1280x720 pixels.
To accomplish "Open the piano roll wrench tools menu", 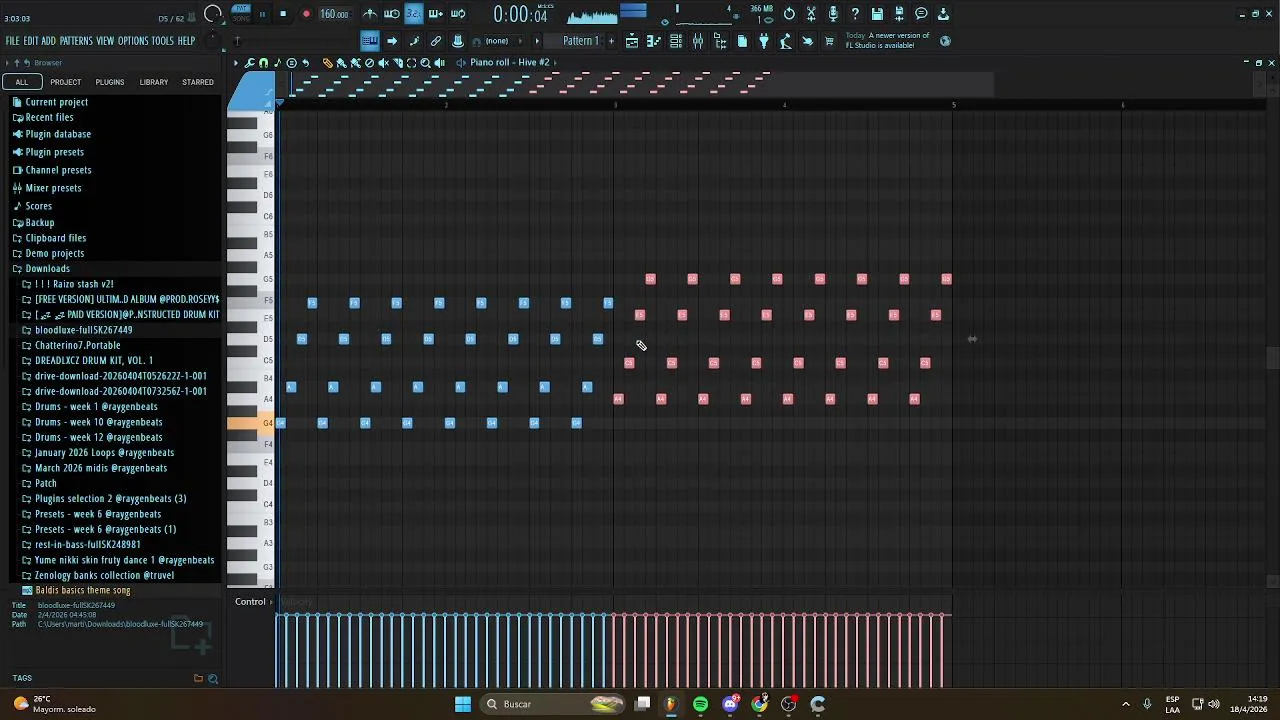I will [249, 63].
